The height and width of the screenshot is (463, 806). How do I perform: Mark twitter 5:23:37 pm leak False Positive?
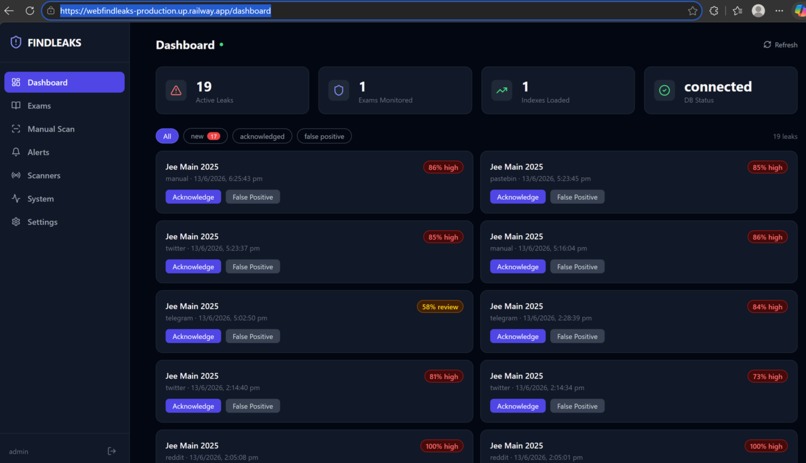pos(253,267)
